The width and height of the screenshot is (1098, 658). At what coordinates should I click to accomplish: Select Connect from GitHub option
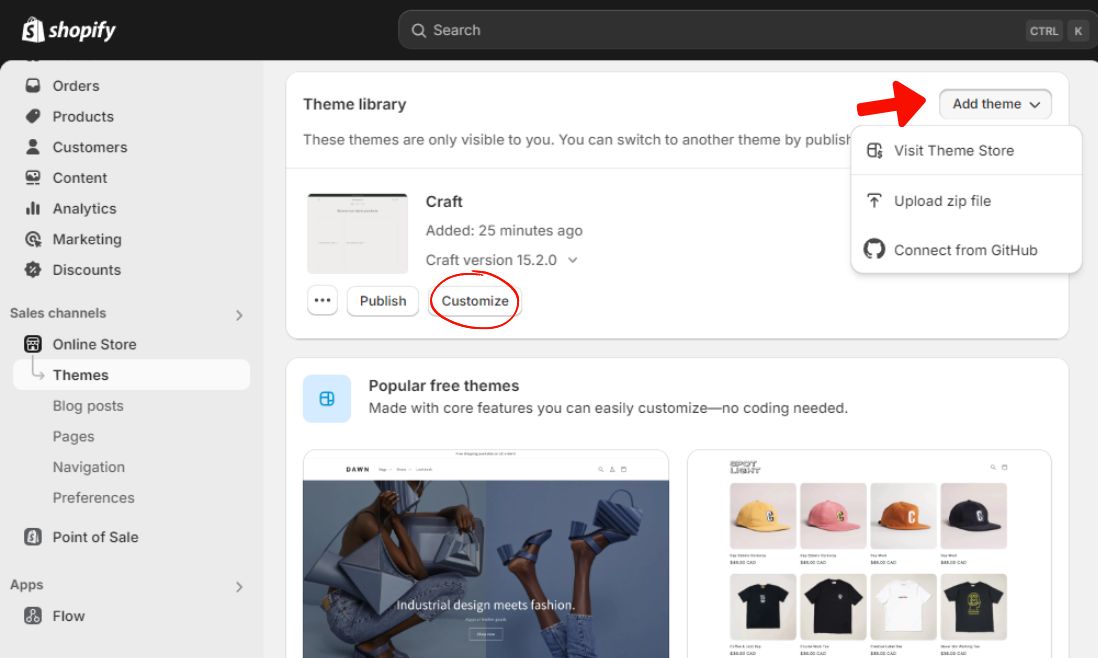[x=966, y=250]
